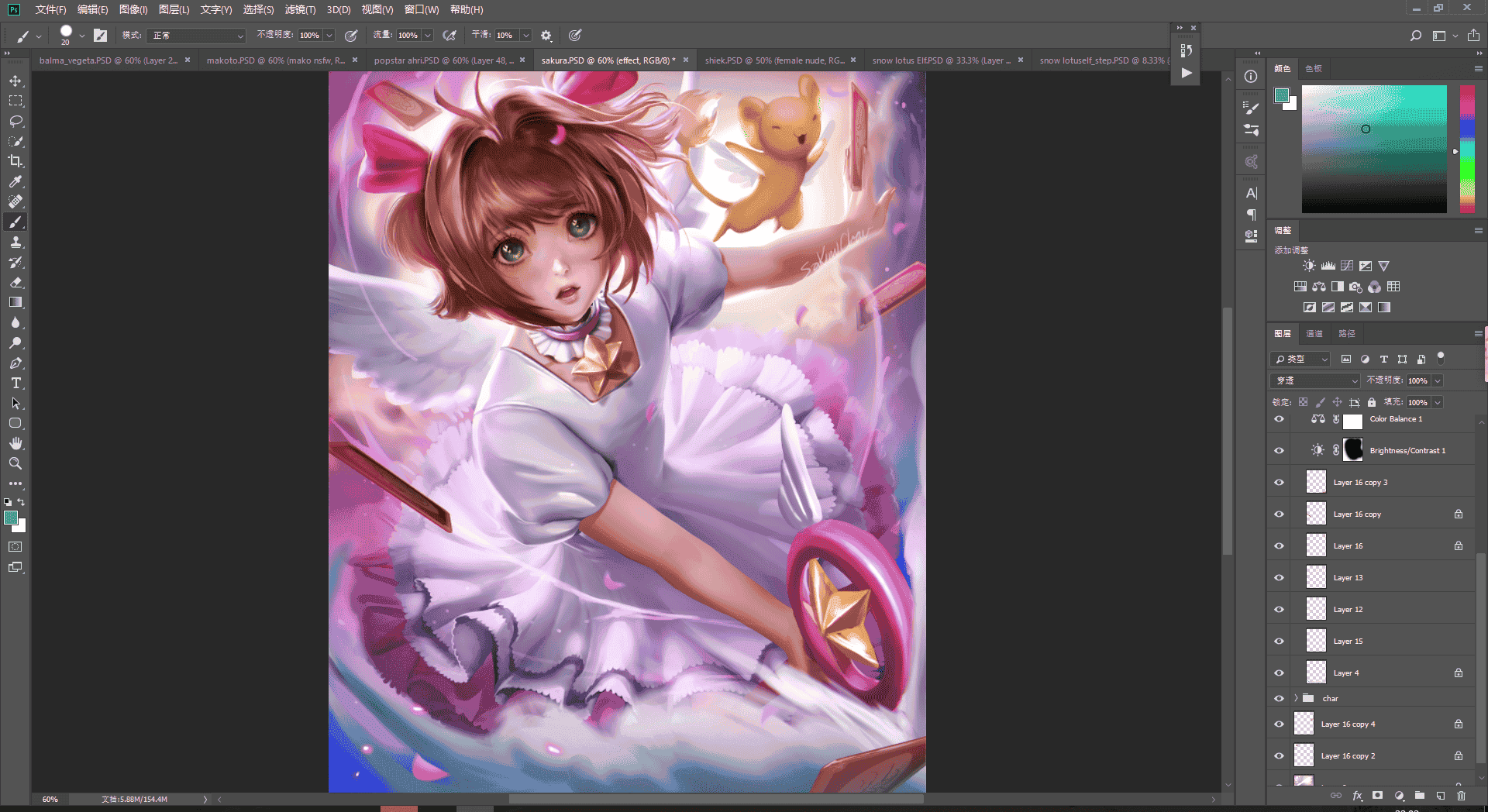The height and width of the screenshot is (812, 1488).
Task: Click the Search magnifier icon at top right
Action: [1415, 36]
